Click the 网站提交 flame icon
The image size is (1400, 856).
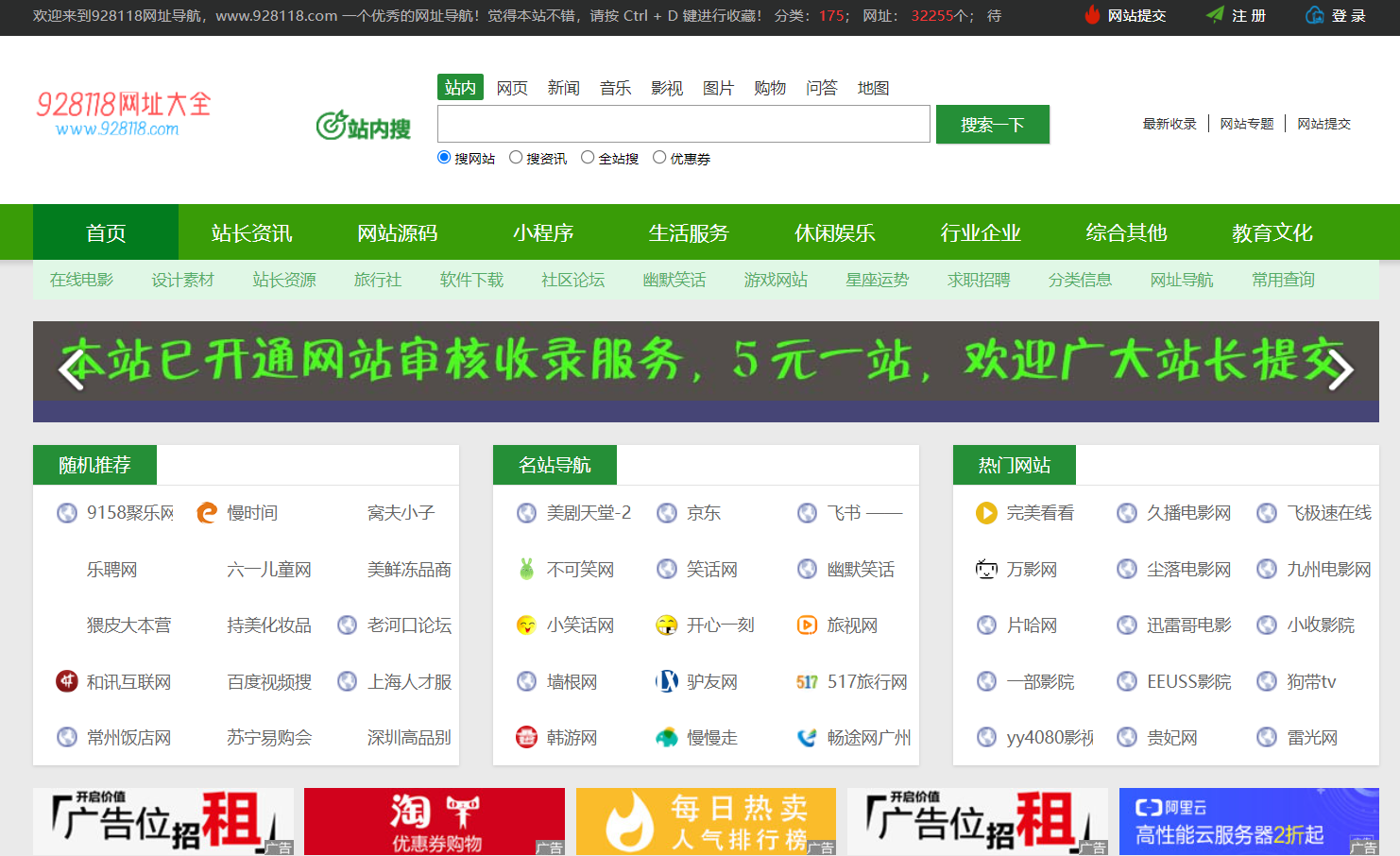(1092, 15)
